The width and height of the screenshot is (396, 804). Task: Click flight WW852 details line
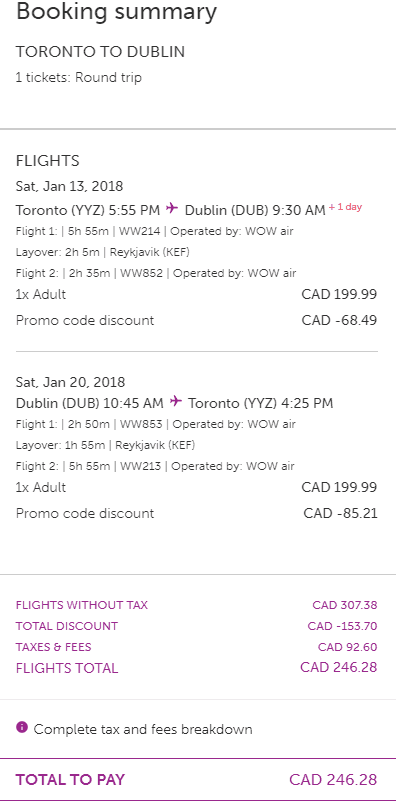(x=156, y=273)
